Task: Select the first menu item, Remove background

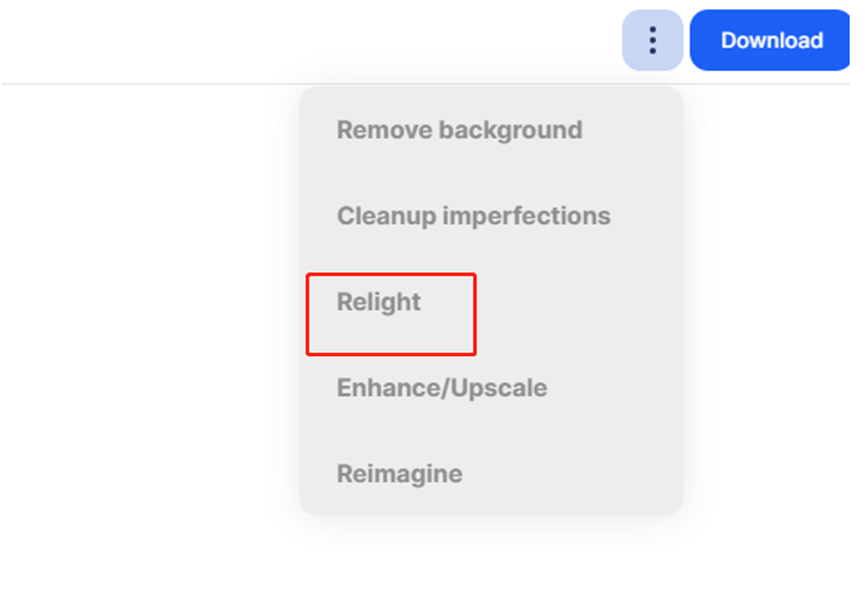Action: coord(460,131)
